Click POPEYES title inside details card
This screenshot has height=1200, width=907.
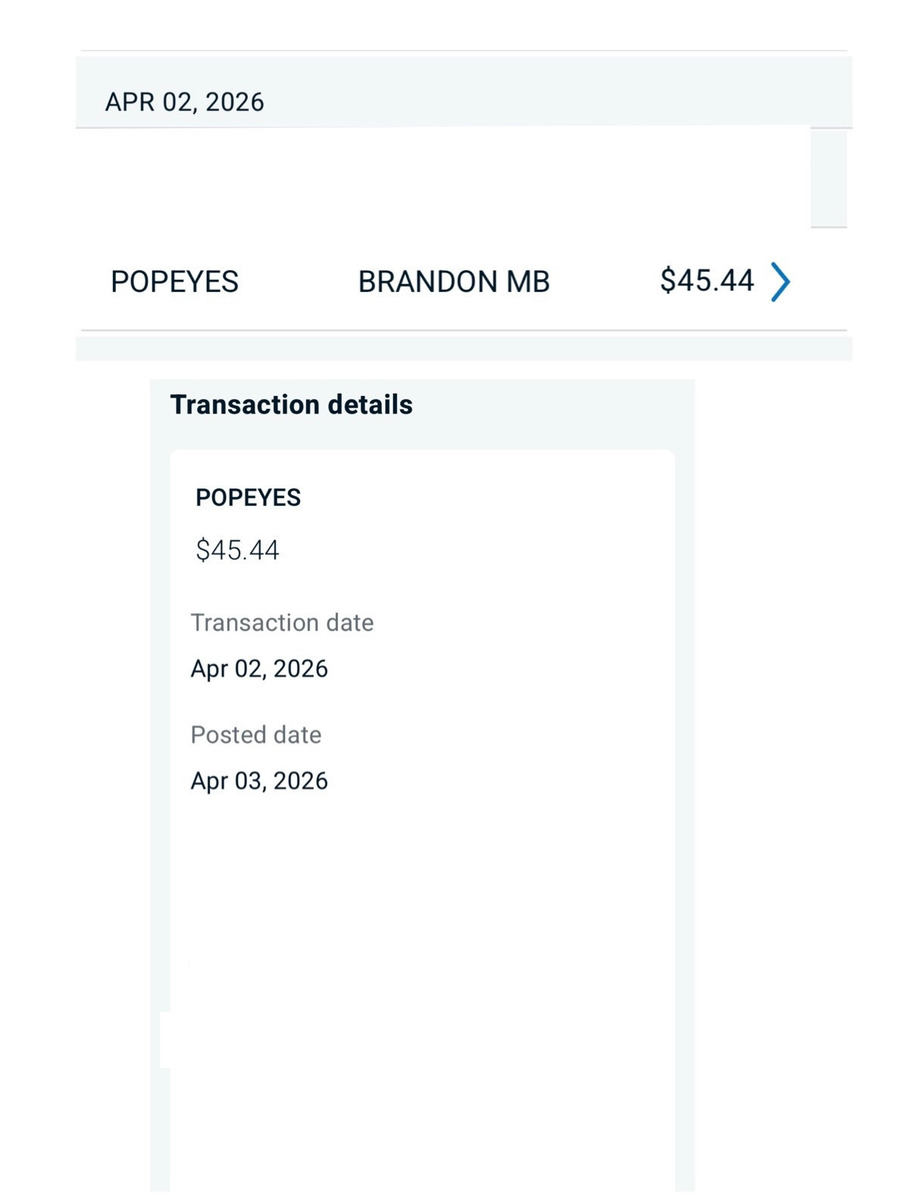point(248,498)
